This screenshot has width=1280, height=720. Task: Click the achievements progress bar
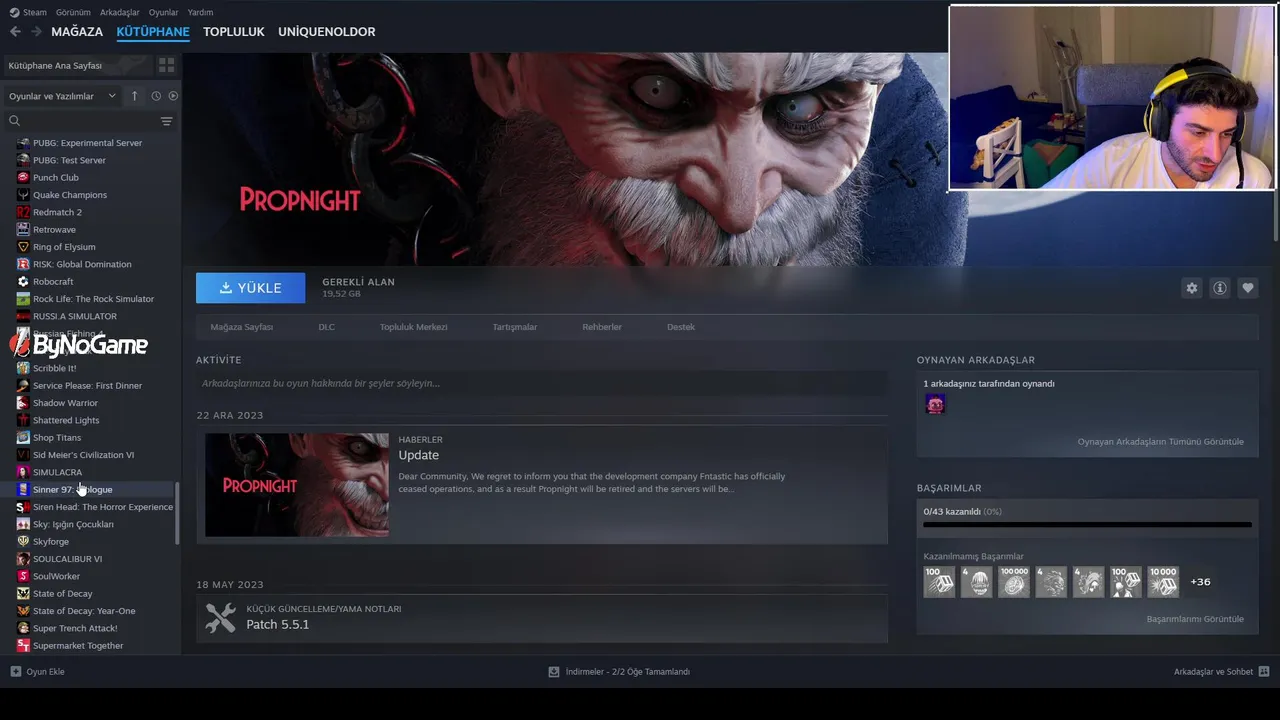point(1087,524)
